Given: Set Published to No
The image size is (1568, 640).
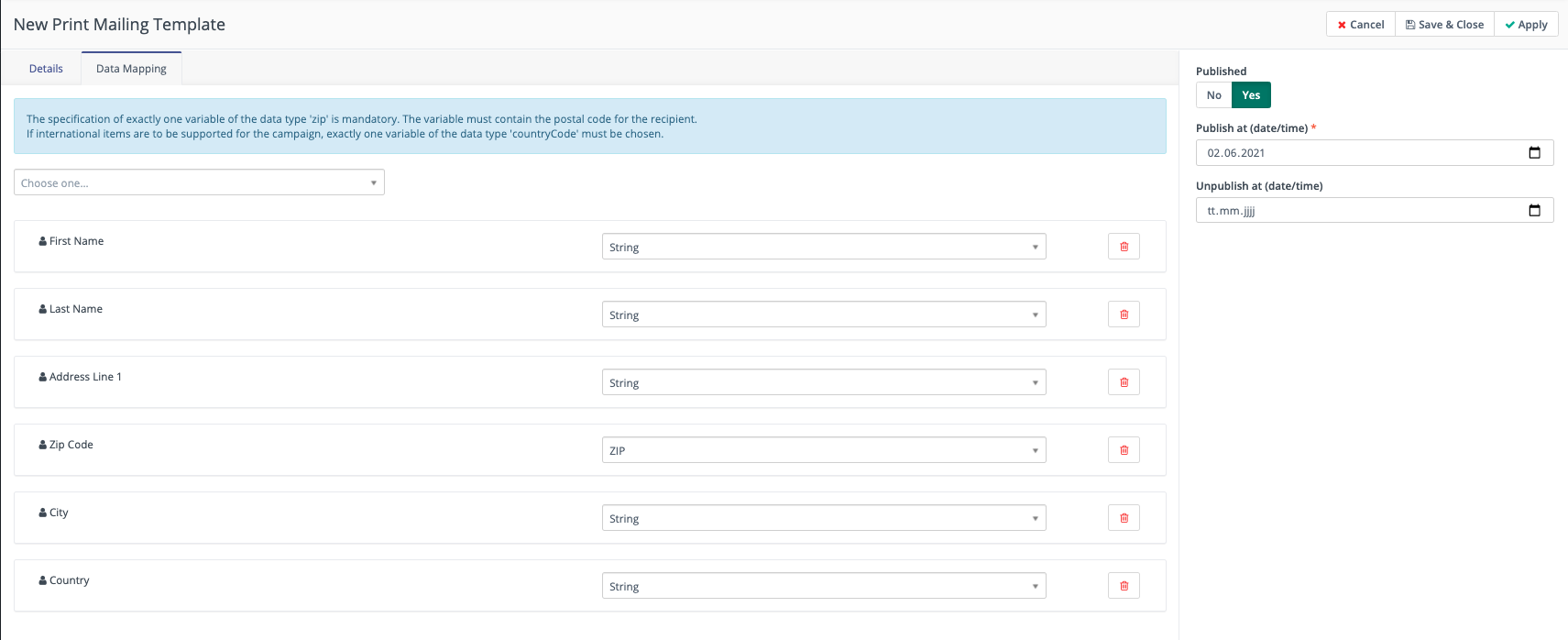Looking at the screenshot, I should tap(1213, 95).
